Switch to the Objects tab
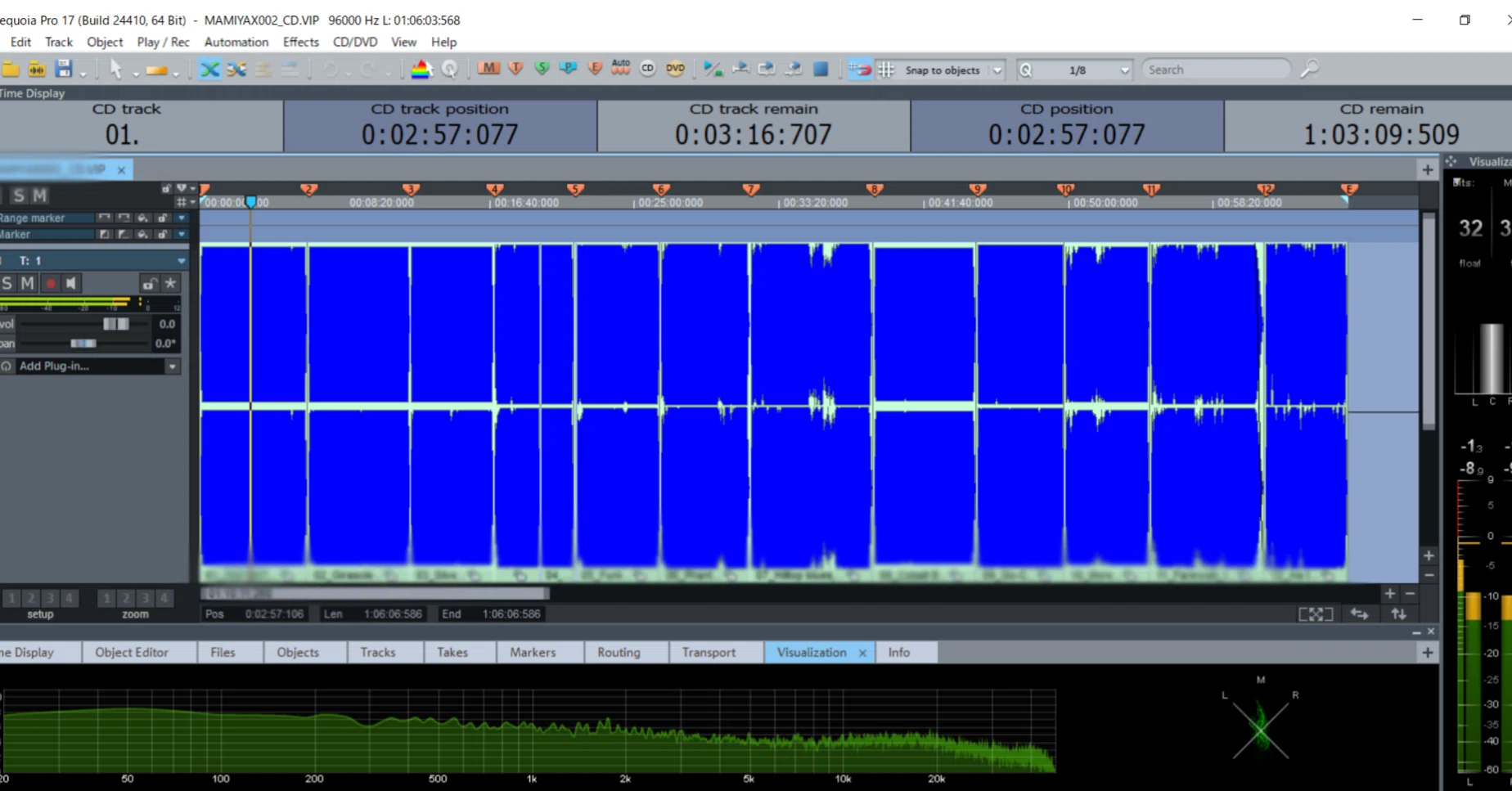The image size is (1512, 791). pos(298,652)
